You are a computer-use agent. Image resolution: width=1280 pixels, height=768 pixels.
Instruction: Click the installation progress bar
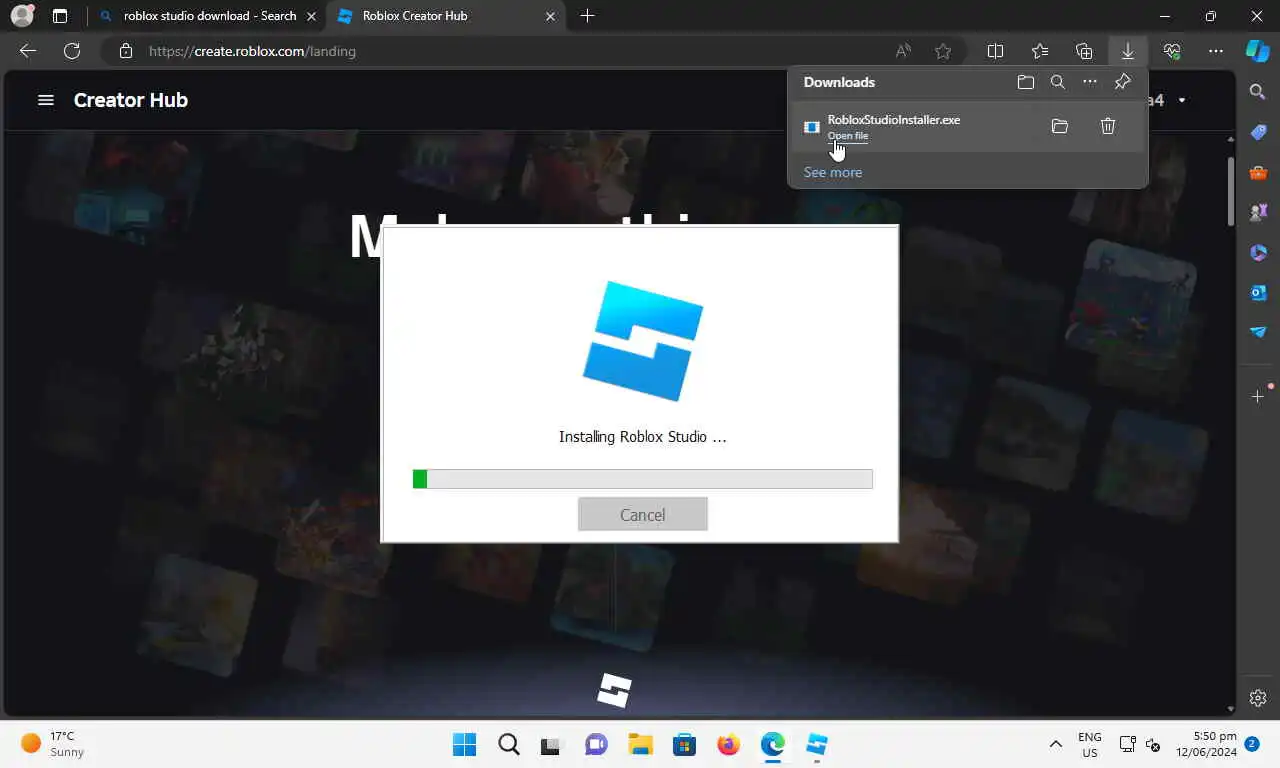click(642, 479)
